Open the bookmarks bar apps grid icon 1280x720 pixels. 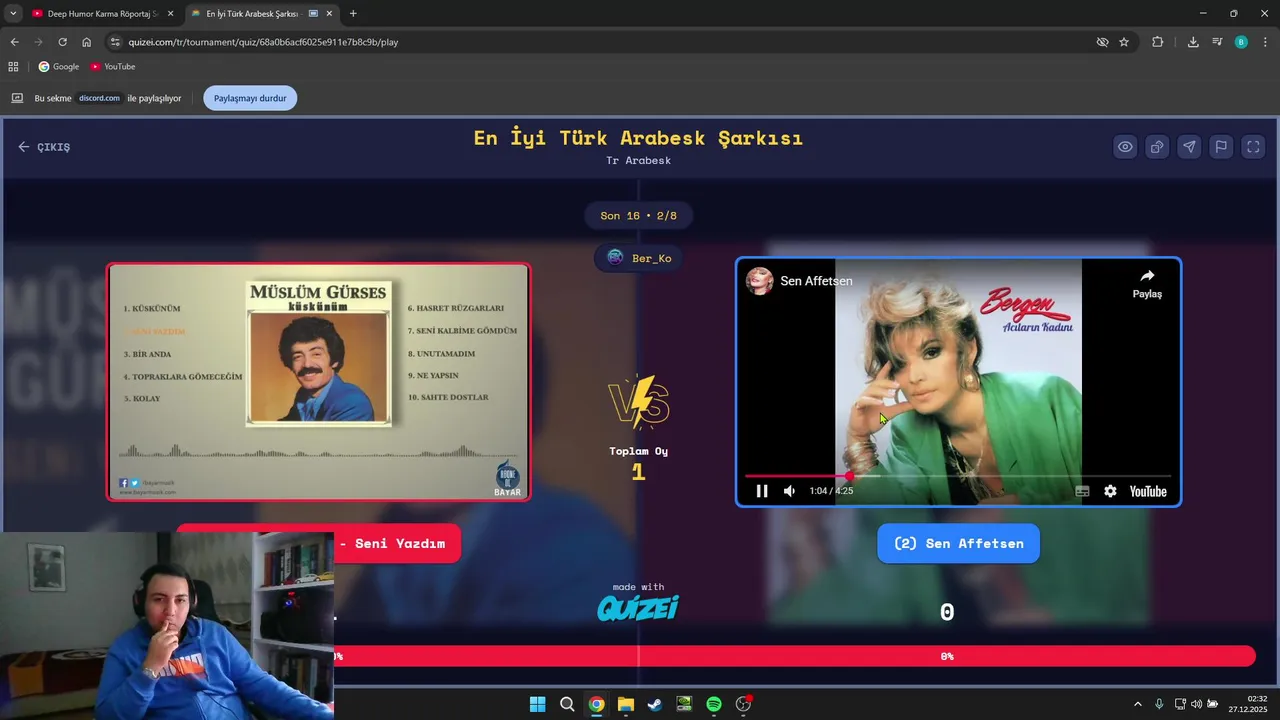pyautogui.click(x=13, y=67)
